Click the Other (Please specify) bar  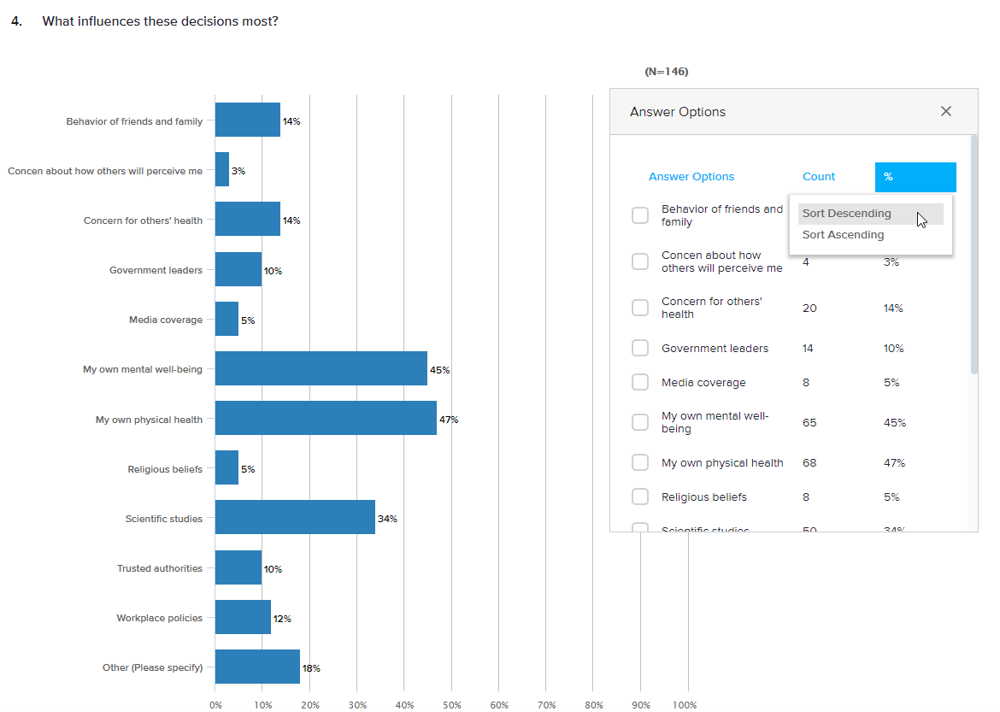[x=257, y=667]
